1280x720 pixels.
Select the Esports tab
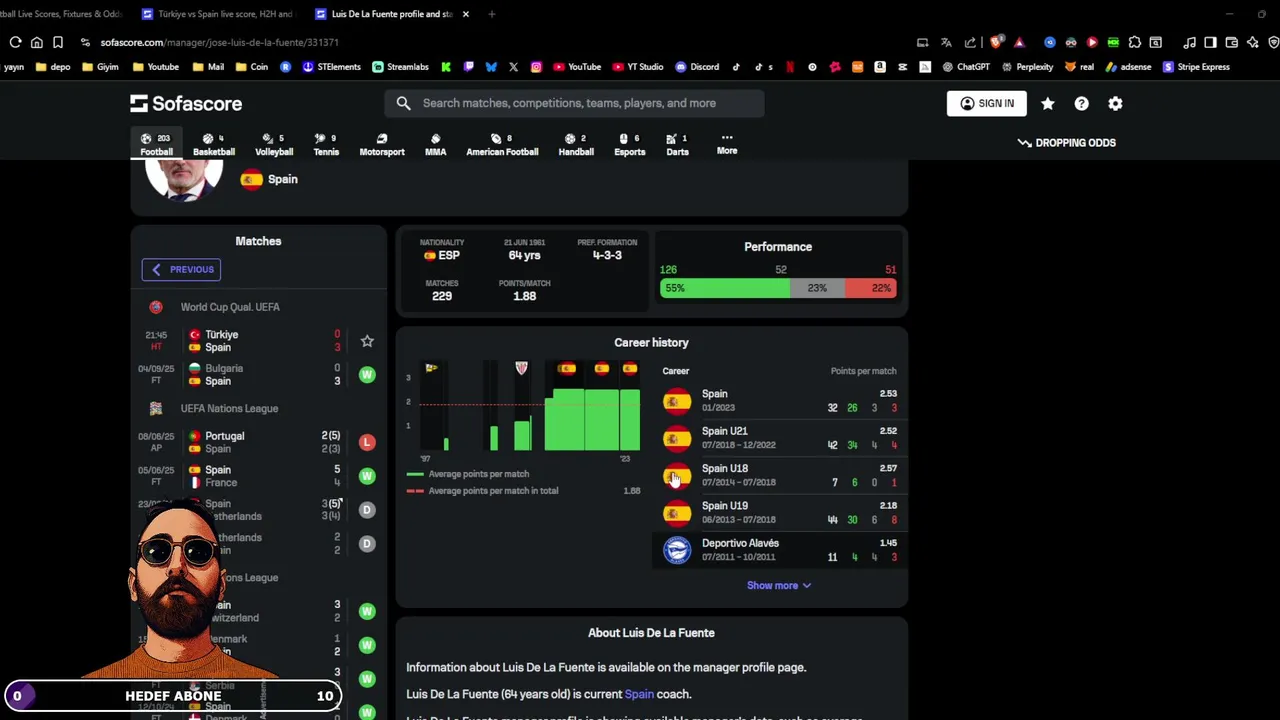629,145
